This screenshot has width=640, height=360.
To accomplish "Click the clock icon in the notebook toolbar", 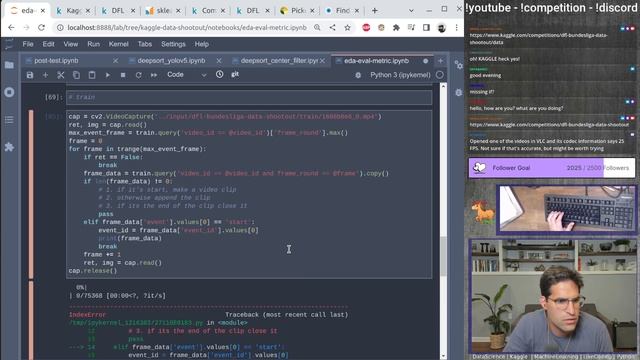I will [x=220, y=74].
